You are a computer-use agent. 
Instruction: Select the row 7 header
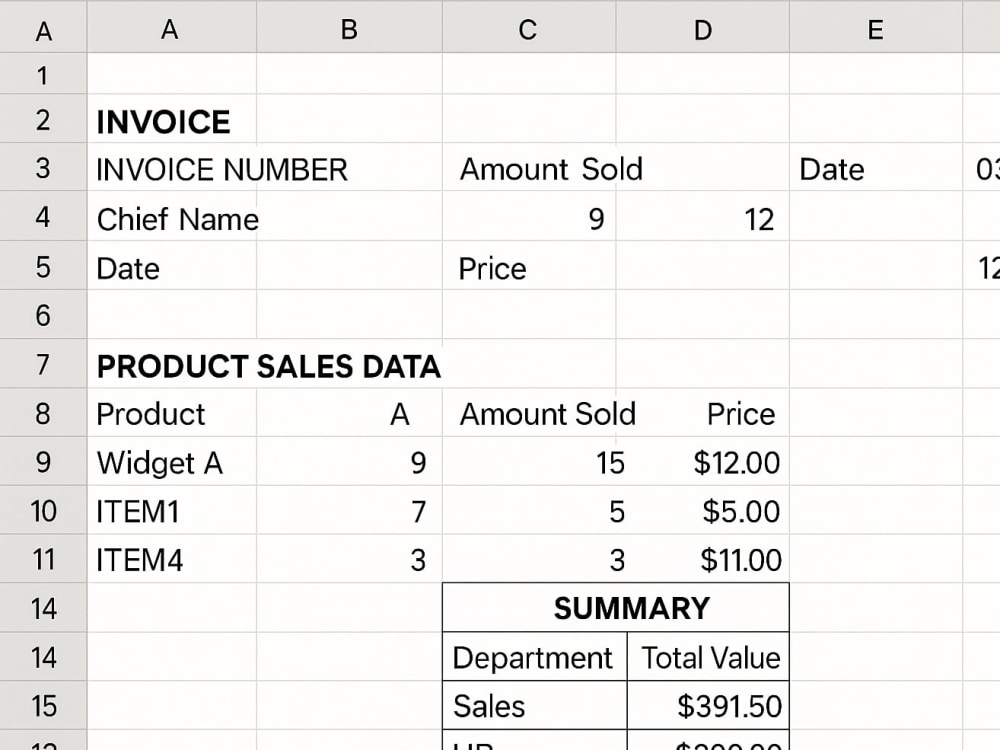[43, 364]
